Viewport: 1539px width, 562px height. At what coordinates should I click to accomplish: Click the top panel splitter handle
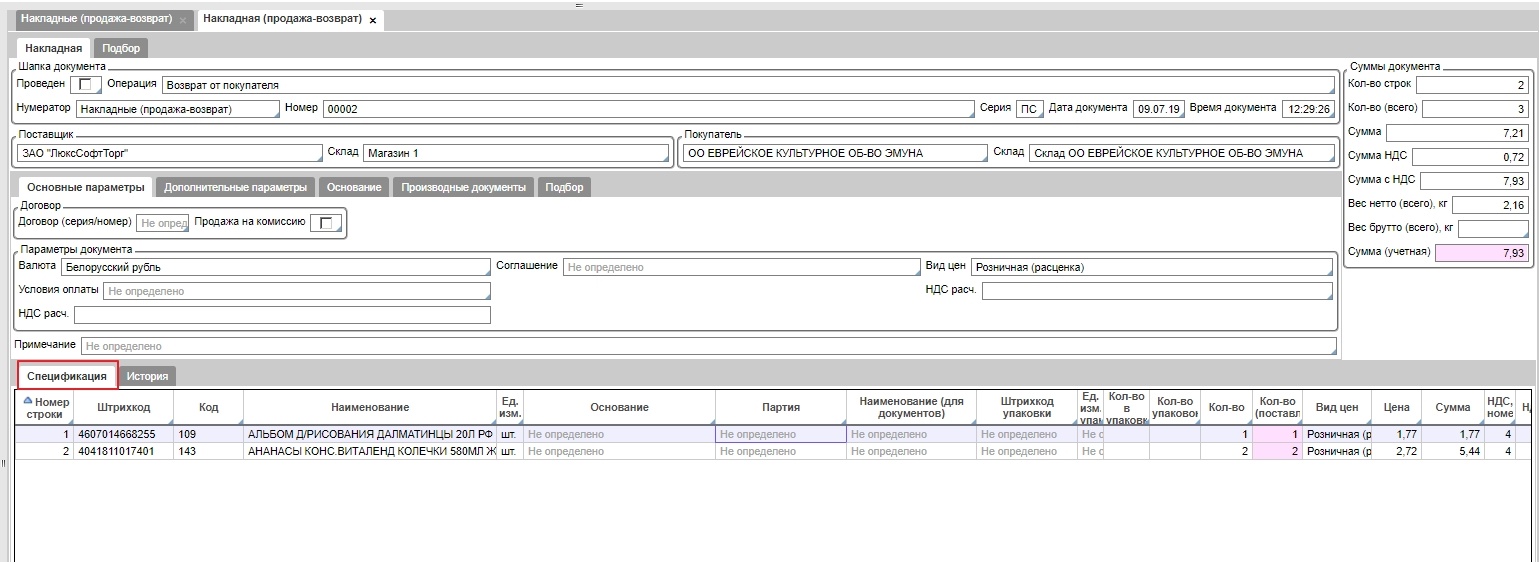pyautogui.click(x=577, y=5)
